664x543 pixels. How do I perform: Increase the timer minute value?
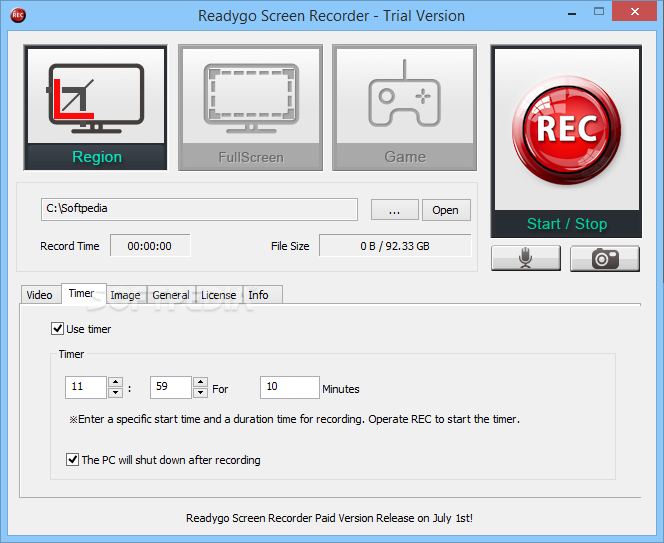coord(200,382)
